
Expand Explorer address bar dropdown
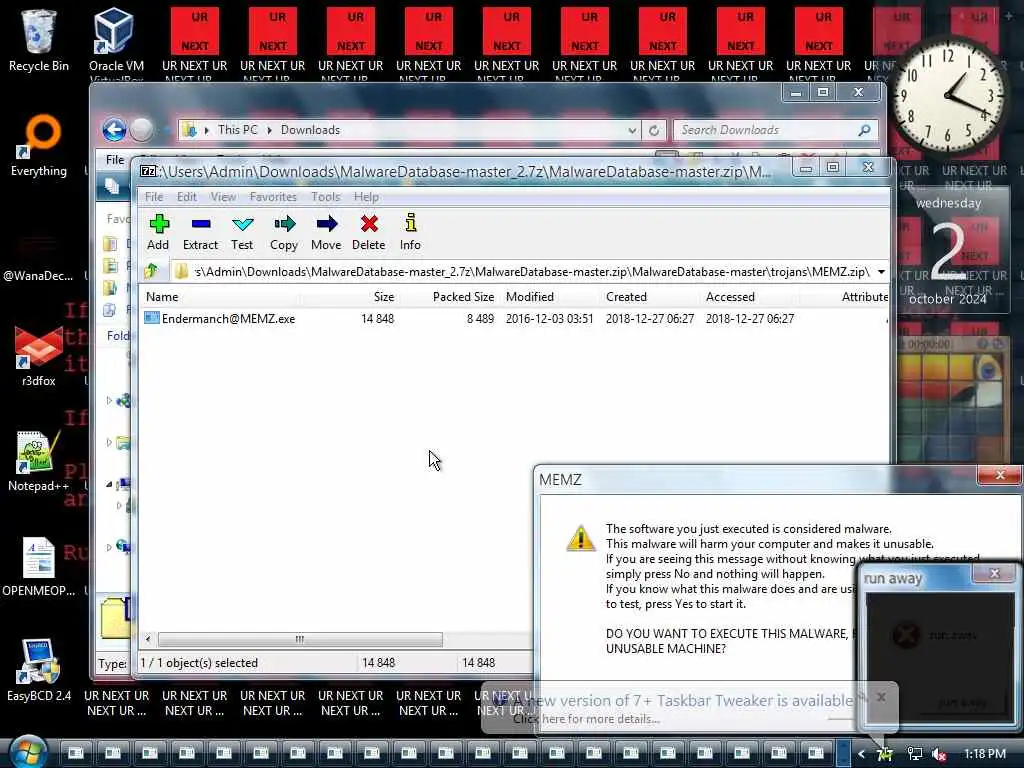(632, 130)
